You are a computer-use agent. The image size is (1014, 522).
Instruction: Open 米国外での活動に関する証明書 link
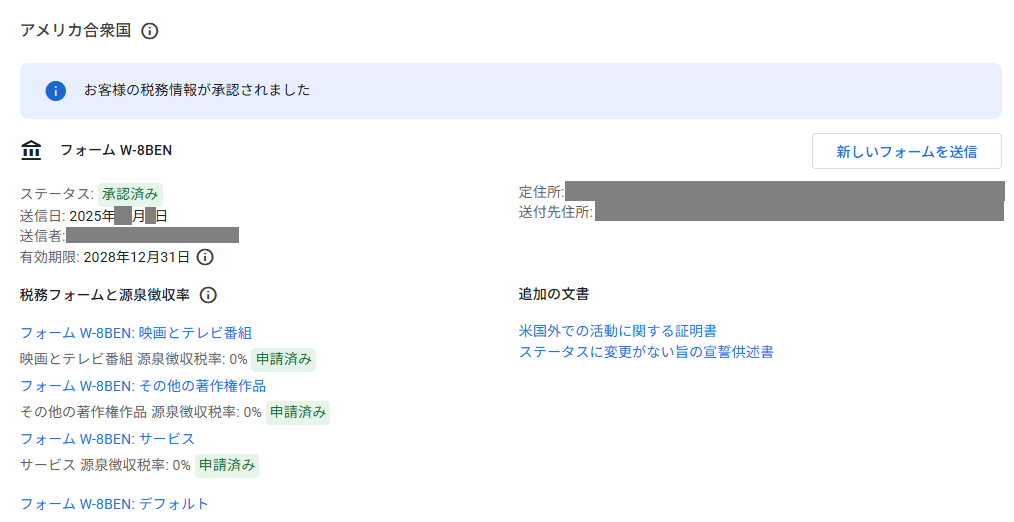[x=617, y=331]
